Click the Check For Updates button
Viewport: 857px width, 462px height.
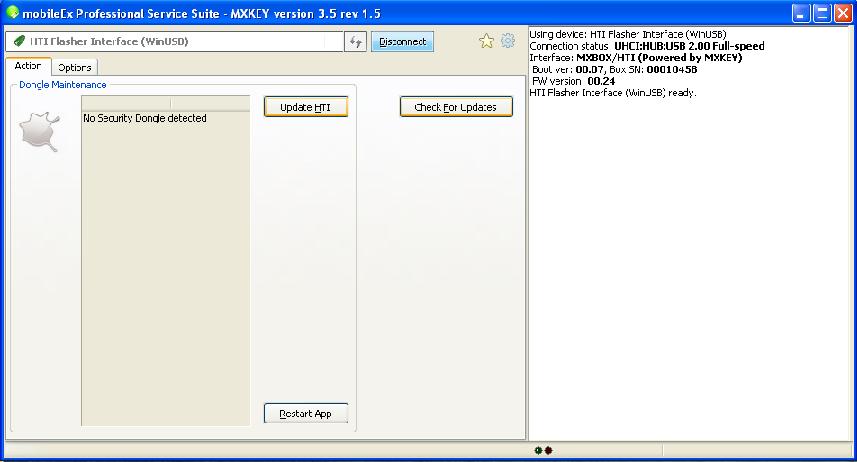click(456, 107)
